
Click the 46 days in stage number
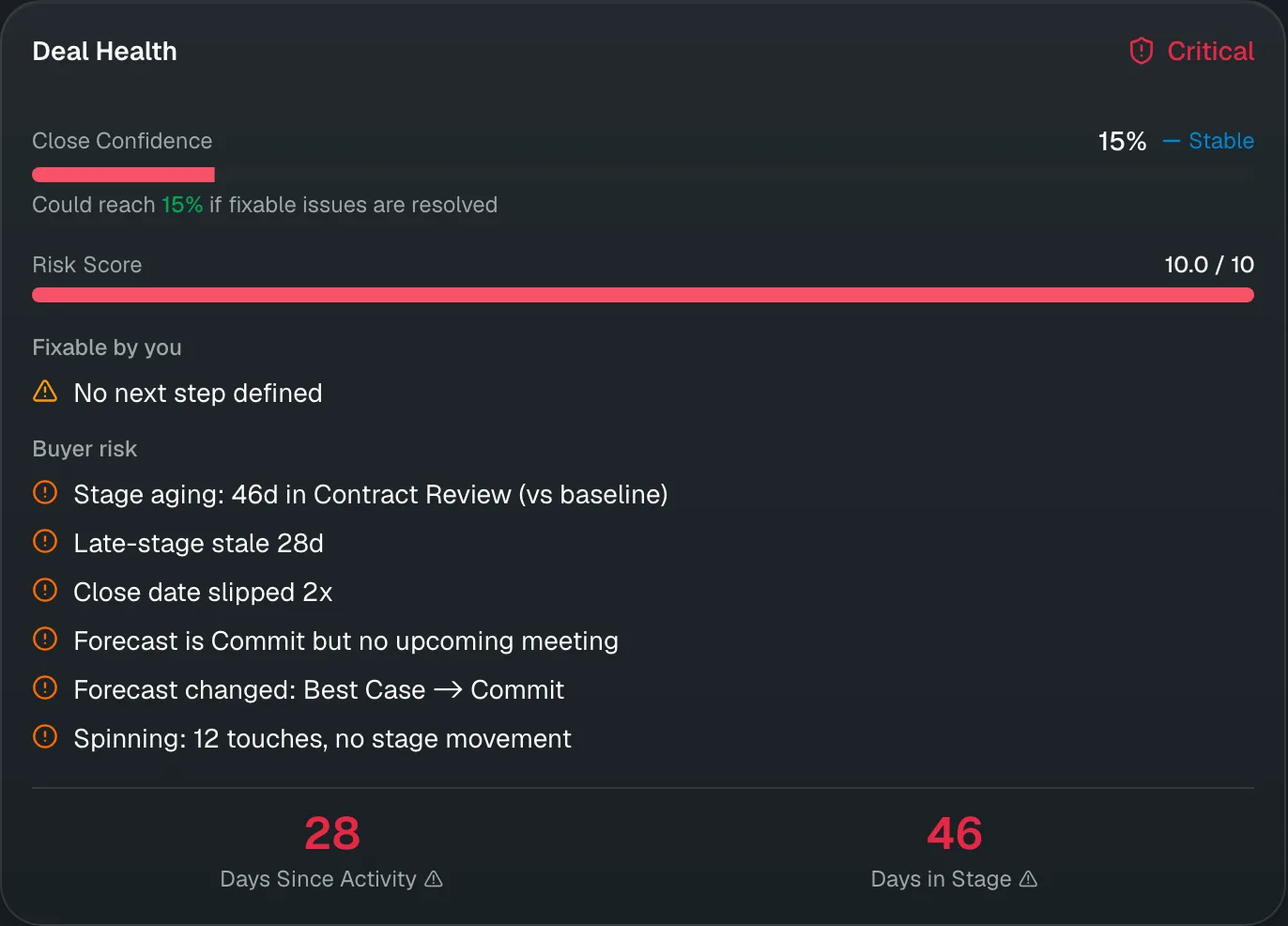955,833
